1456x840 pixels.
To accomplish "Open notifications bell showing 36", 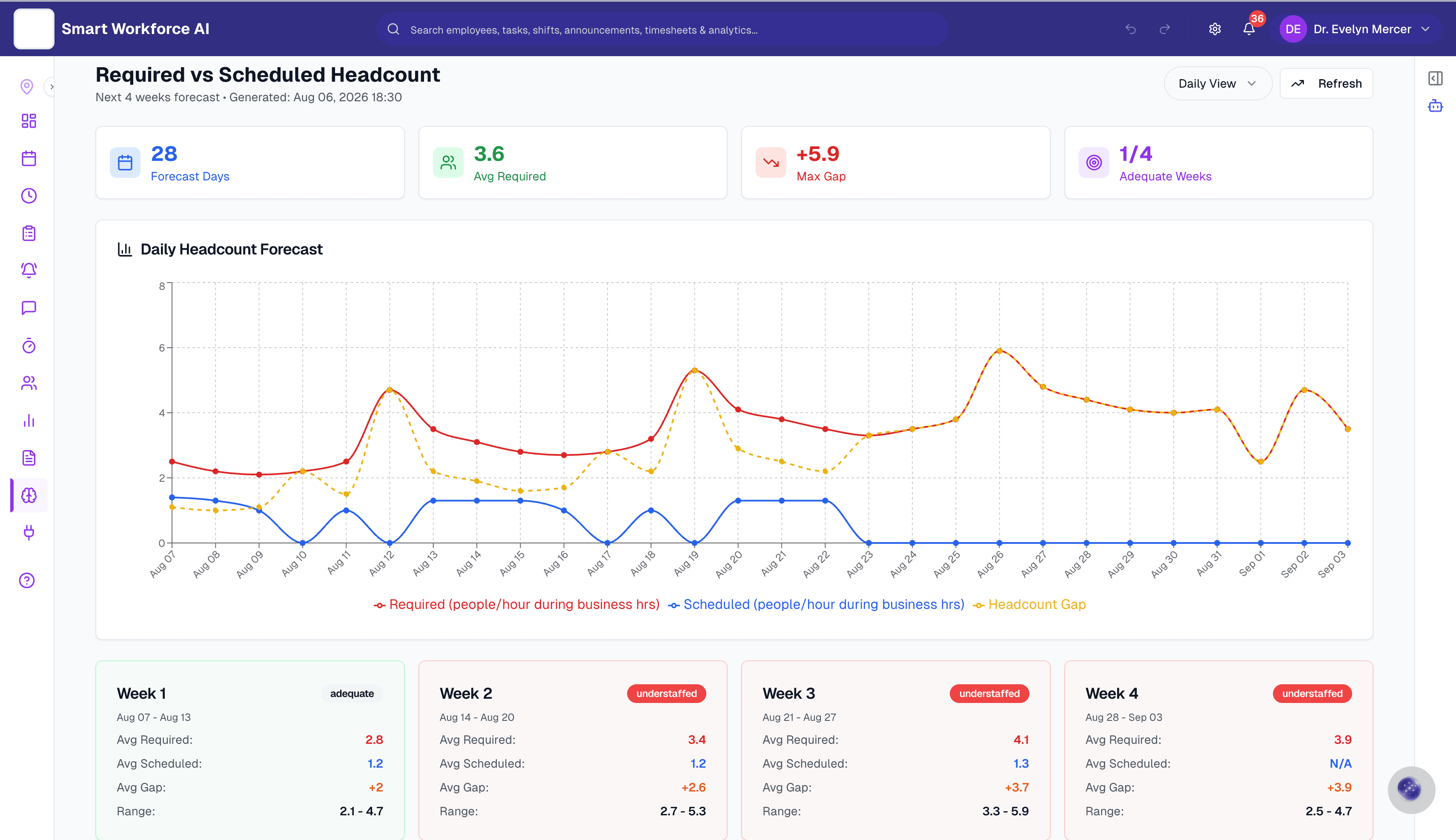I will coord(1249,29).
